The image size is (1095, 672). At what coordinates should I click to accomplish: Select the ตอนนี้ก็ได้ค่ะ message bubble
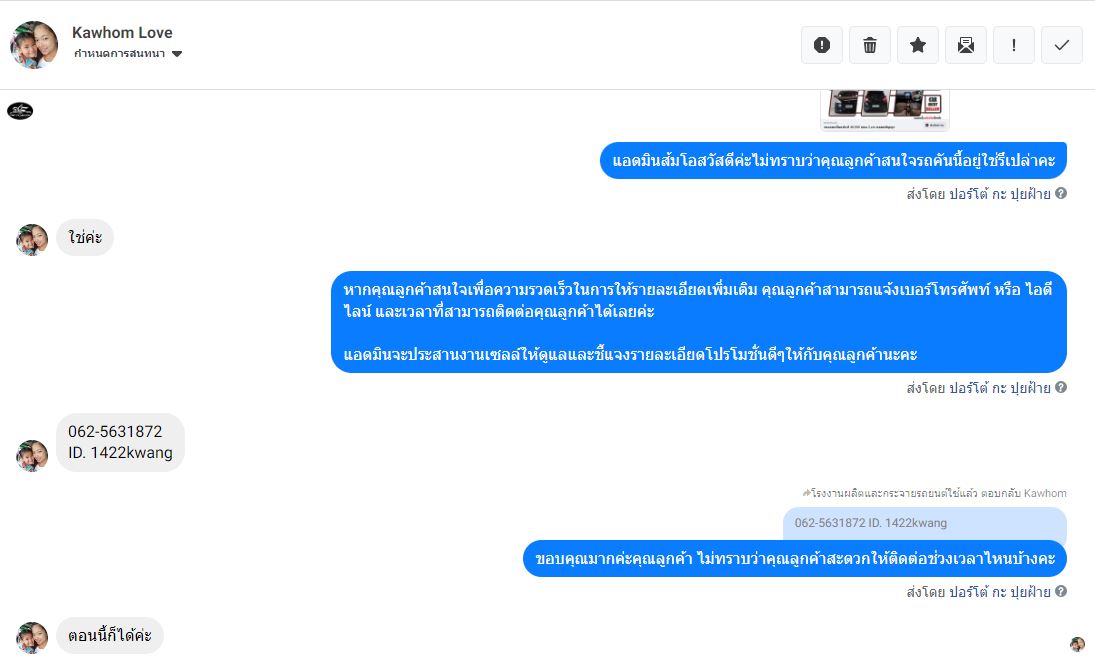(110, 636)
